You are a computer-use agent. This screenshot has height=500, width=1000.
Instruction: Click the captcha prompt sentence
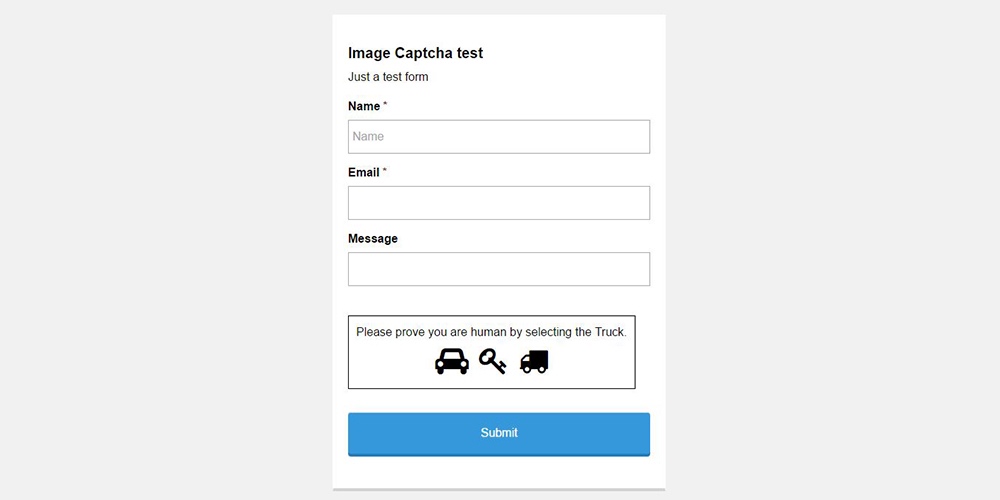pyautogui.click(x=491, y=332)
